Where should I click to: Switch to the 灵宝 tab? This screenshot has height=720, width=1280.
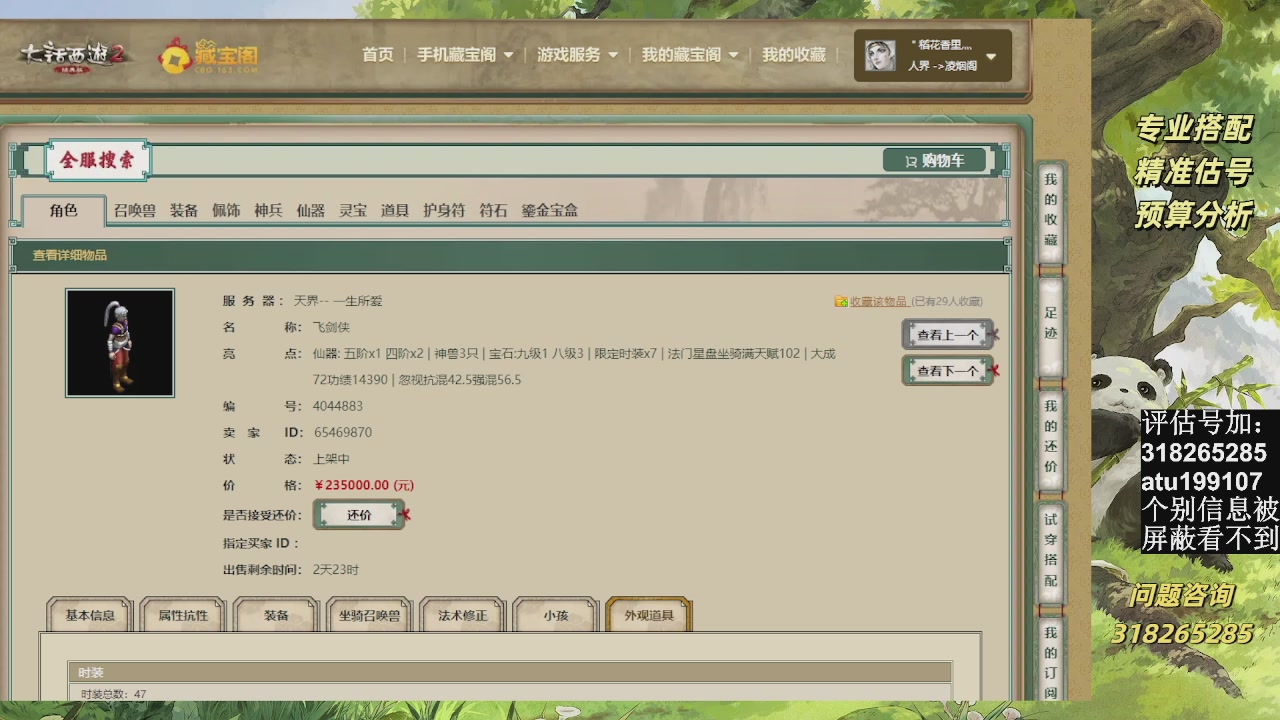[353, 211]
